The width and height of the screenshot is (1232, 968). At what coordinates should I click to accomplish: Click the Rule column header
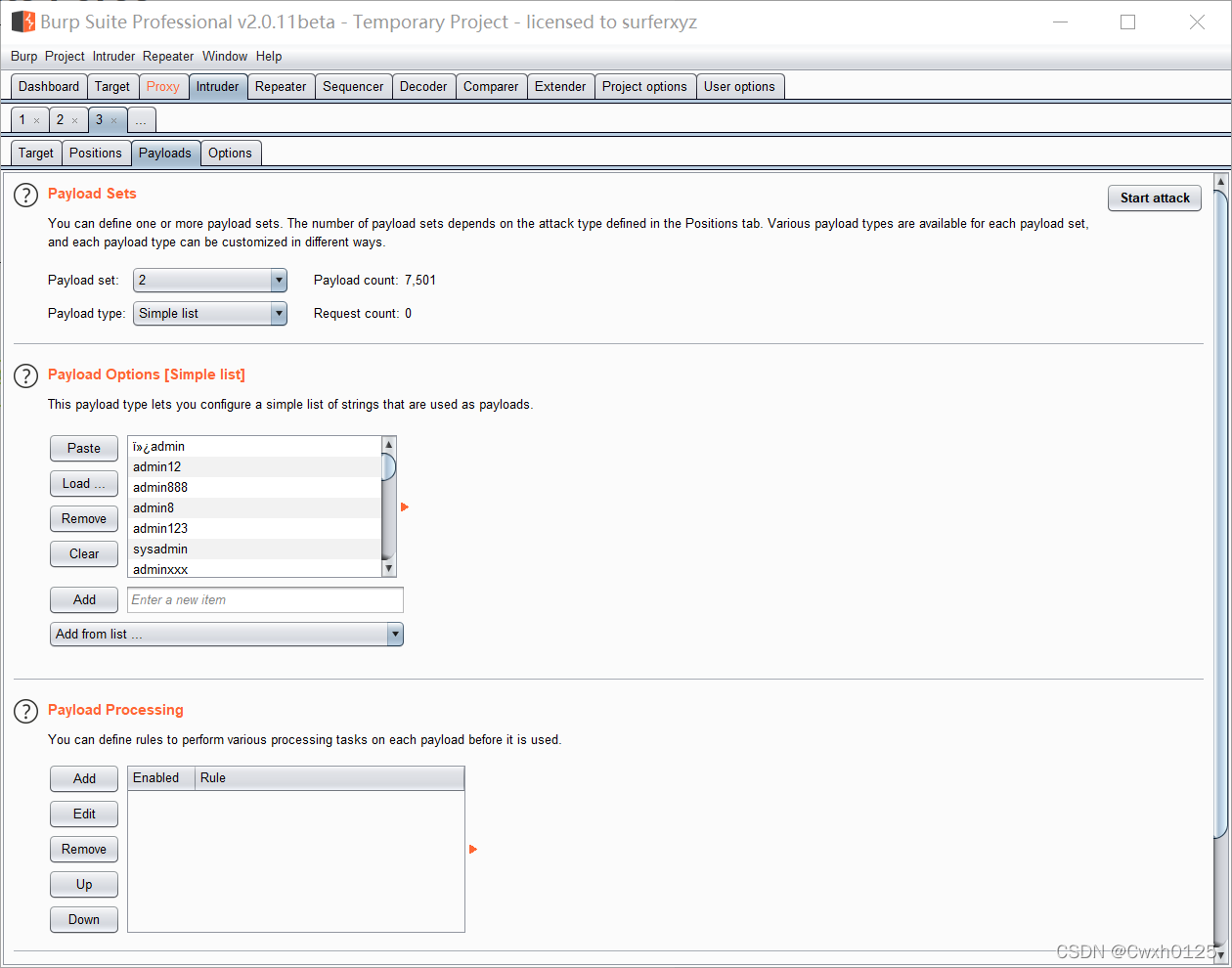330,778
